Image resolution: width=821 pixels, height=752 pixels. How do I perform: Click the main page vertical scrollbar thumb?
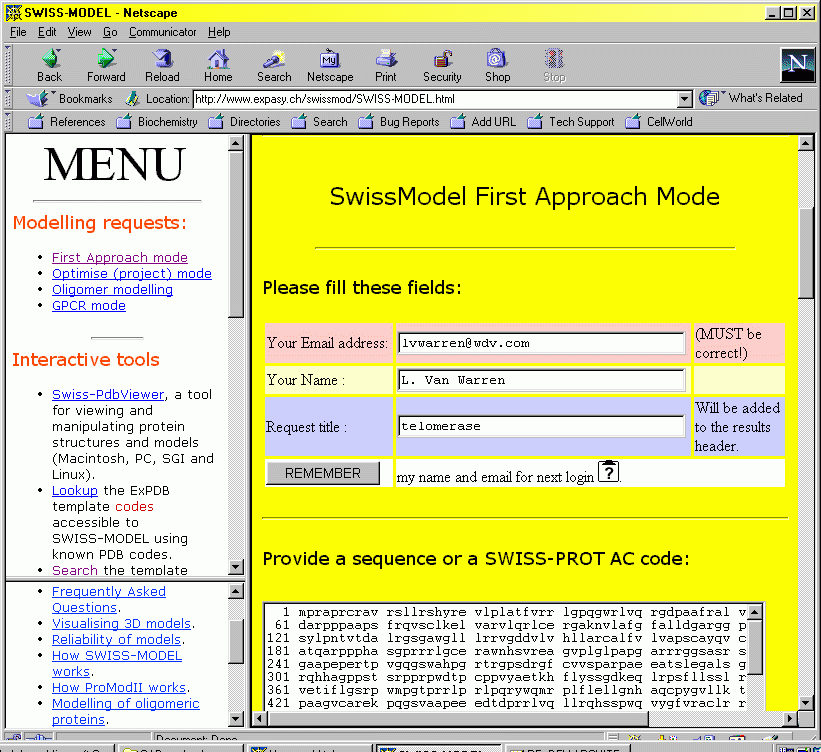tap(805, 252)
